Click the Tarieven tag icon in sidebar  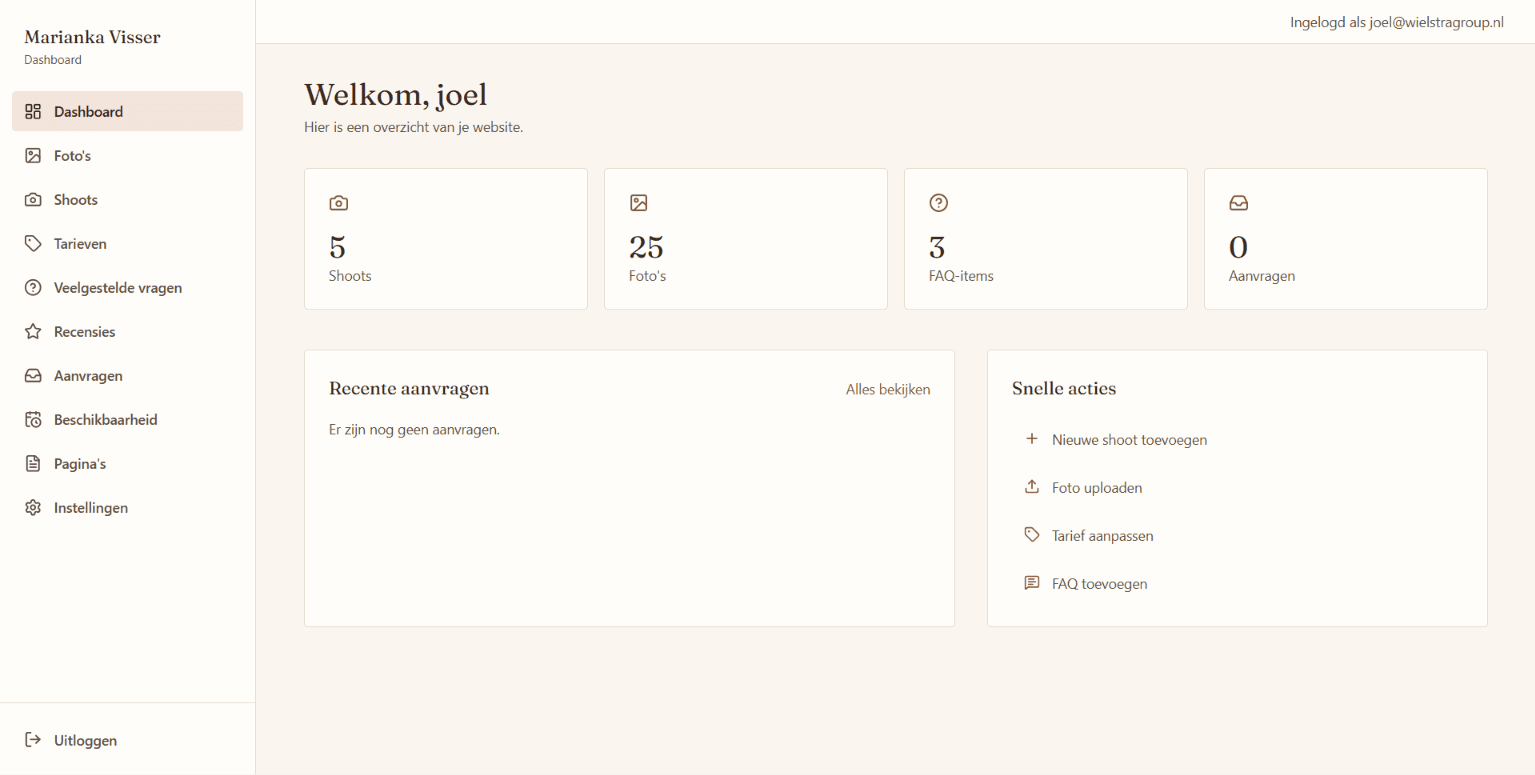pyautogui.click(x=33, y=244)
